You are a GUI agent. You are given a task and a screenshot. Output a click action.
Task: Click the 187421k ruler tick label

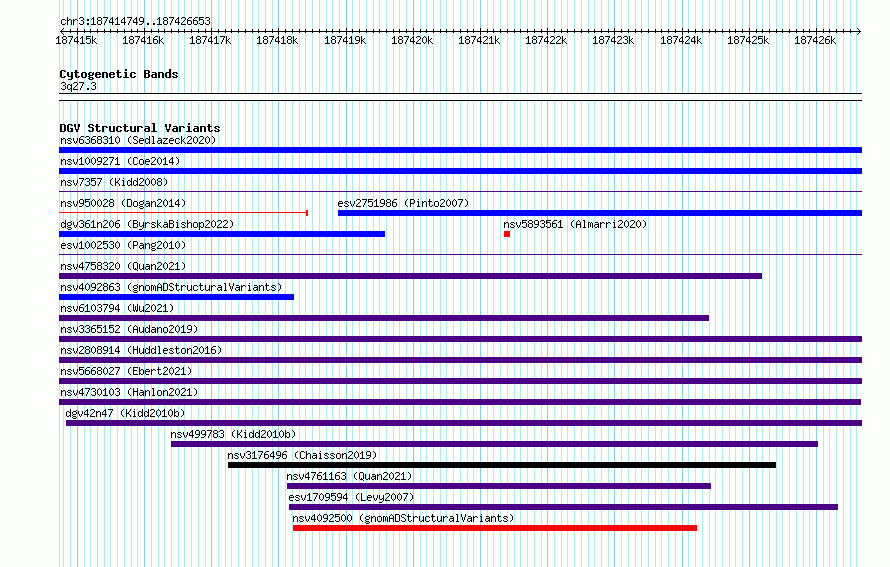pos(479,40)
